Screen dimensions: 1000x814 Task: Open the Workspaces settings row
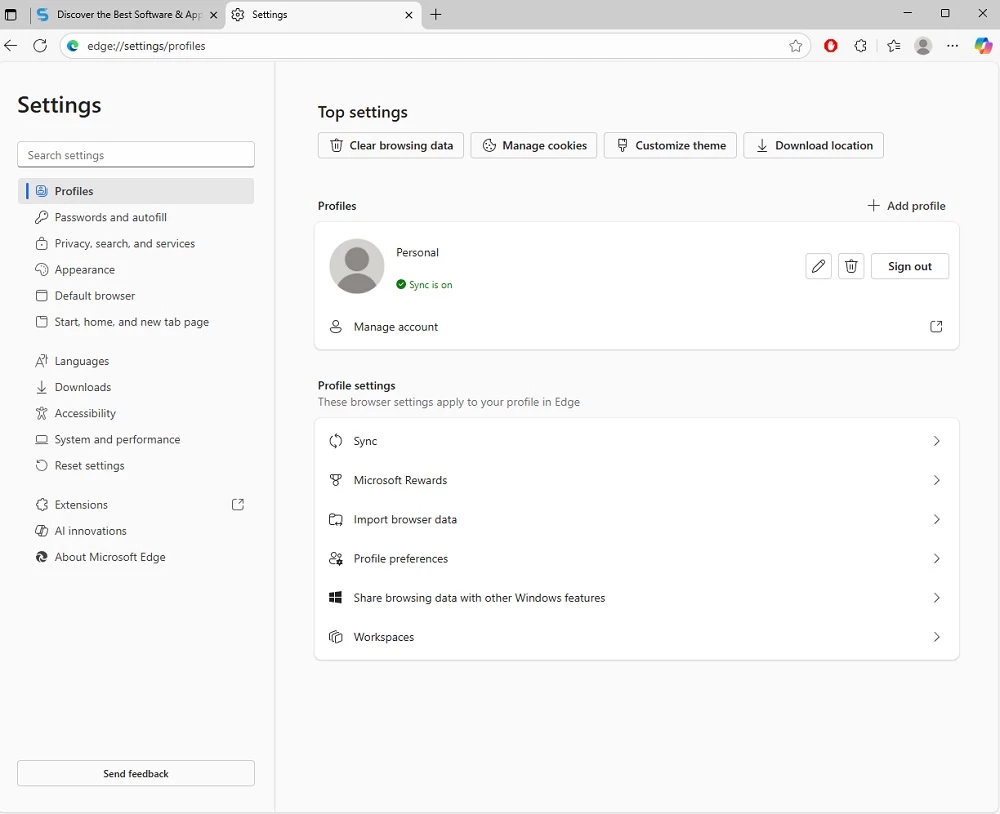pyautogui.click(x=636, y=637)
